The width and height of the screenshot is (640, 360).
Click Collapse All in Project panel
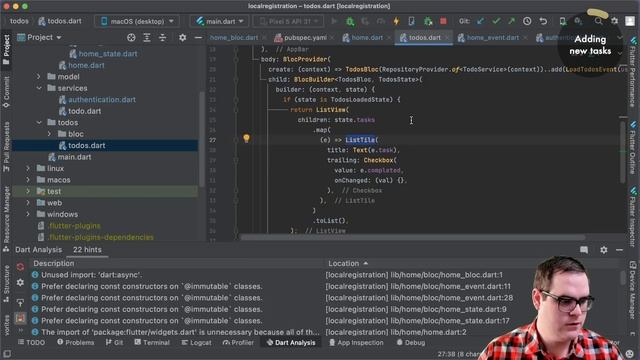(x=162, y=38)
